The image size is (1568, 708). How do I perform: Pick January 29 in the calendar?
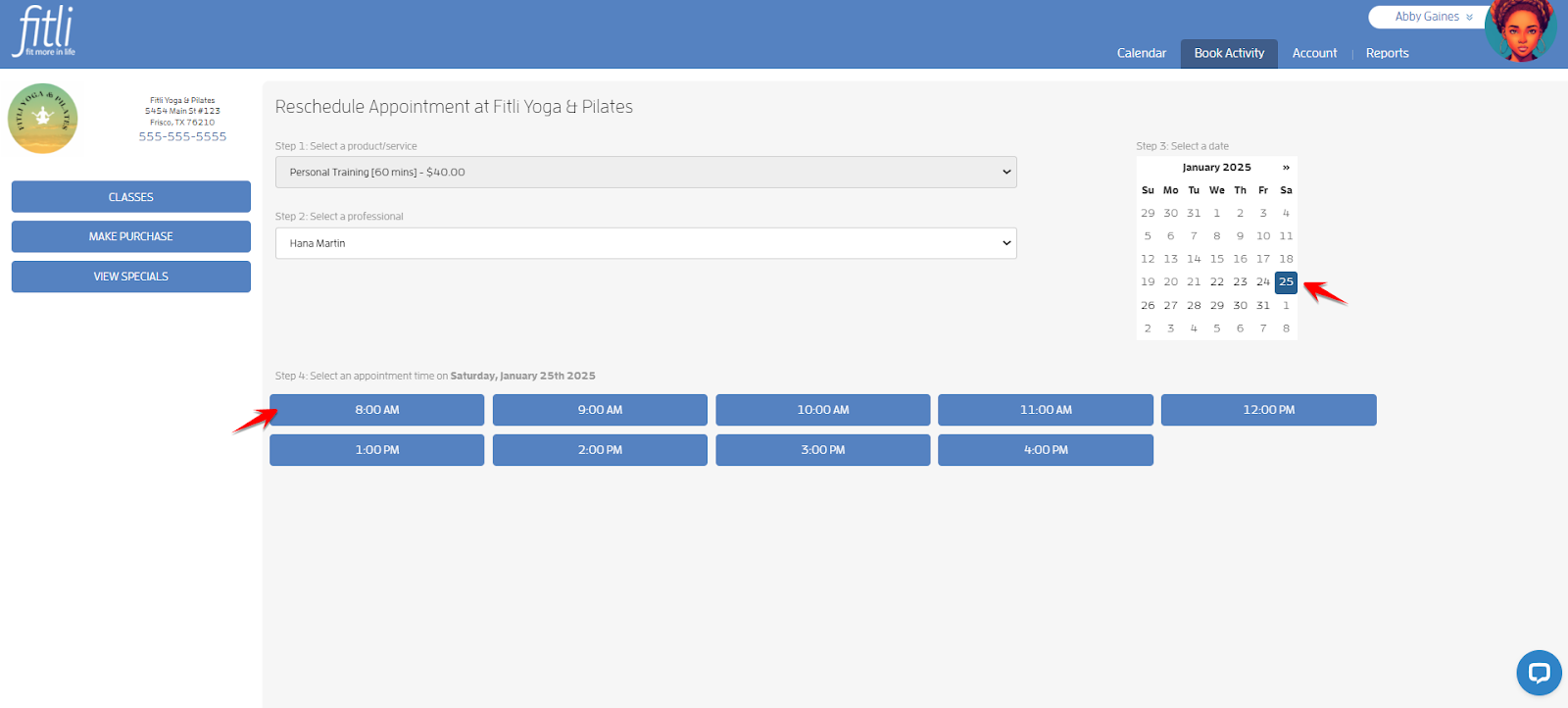click(x=1217, y=305)
